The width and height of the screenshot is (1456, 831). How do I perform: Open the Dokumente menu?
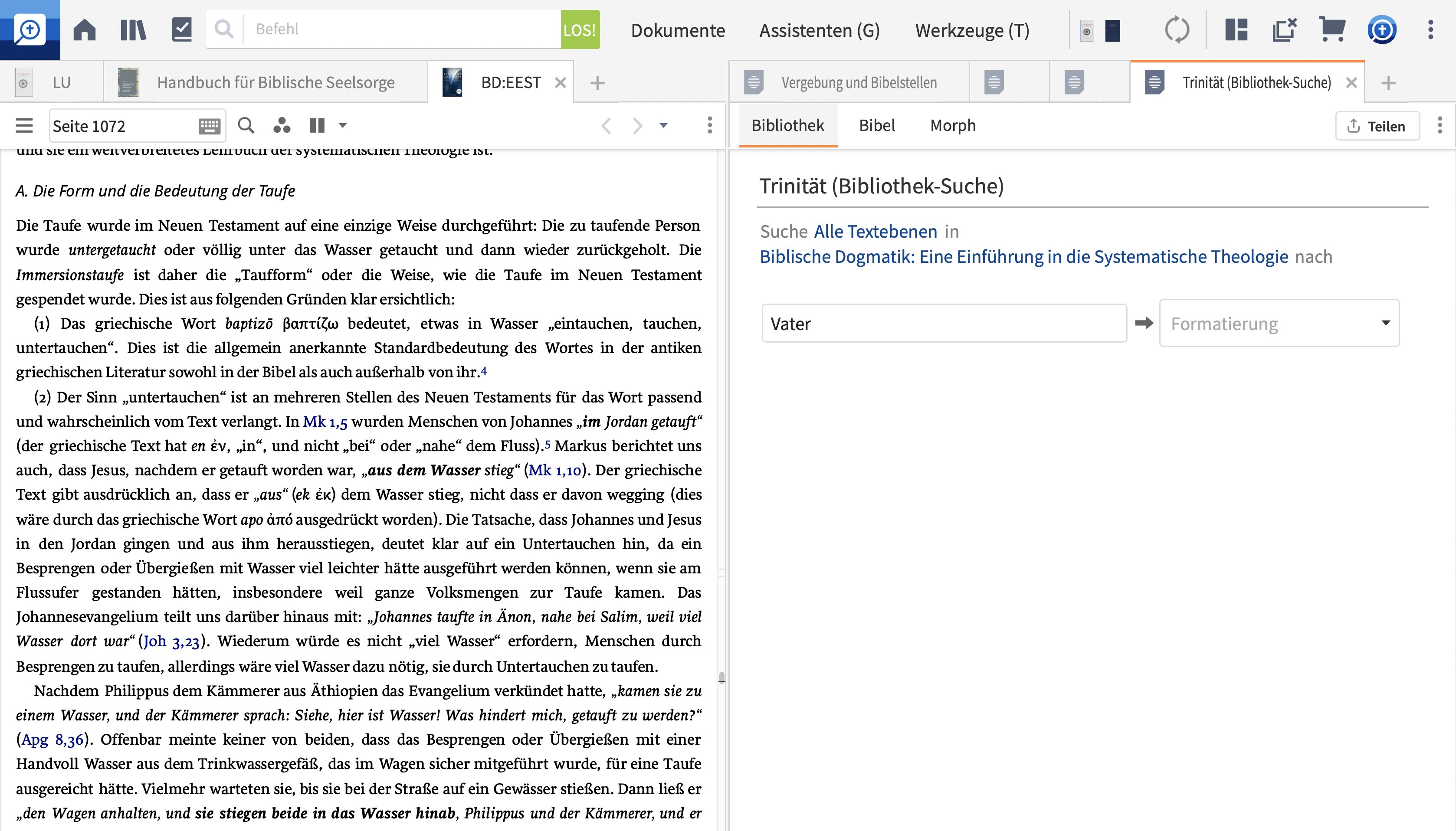[678, 29]
